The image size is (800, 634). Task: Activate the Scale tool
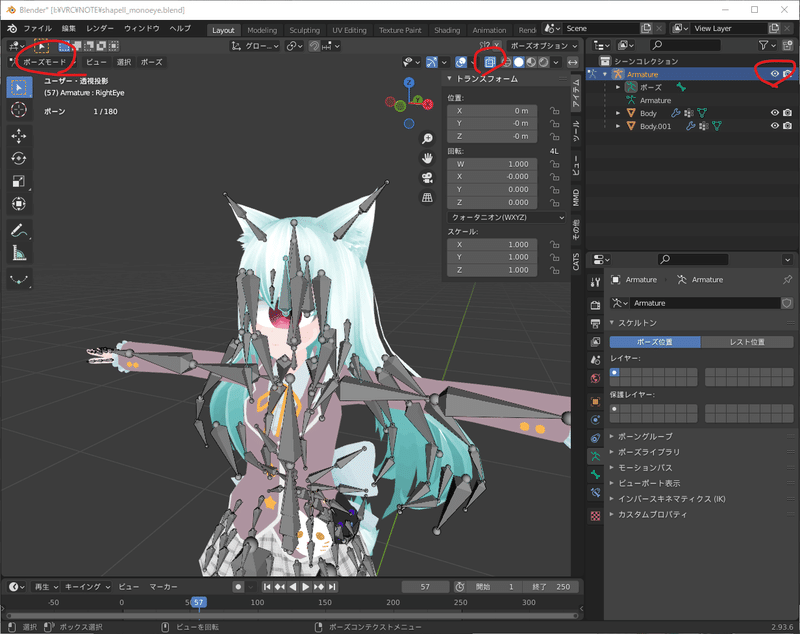19,181
